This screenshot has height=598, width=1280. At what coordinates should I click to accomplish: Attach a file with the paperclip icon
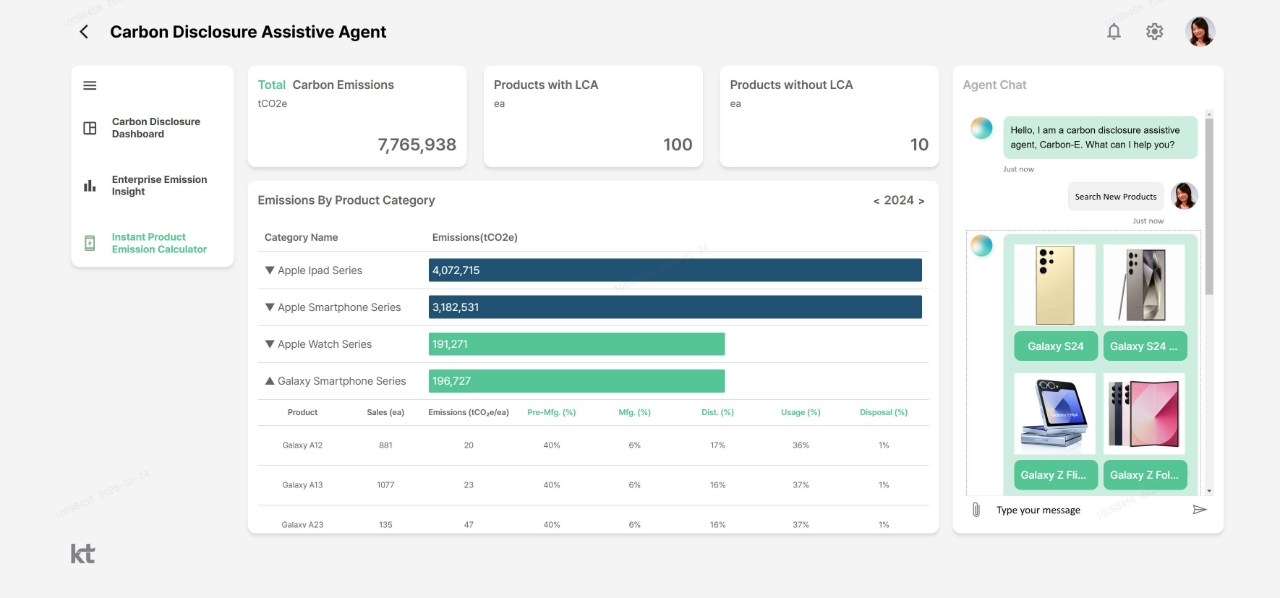[x=976, y=510]
